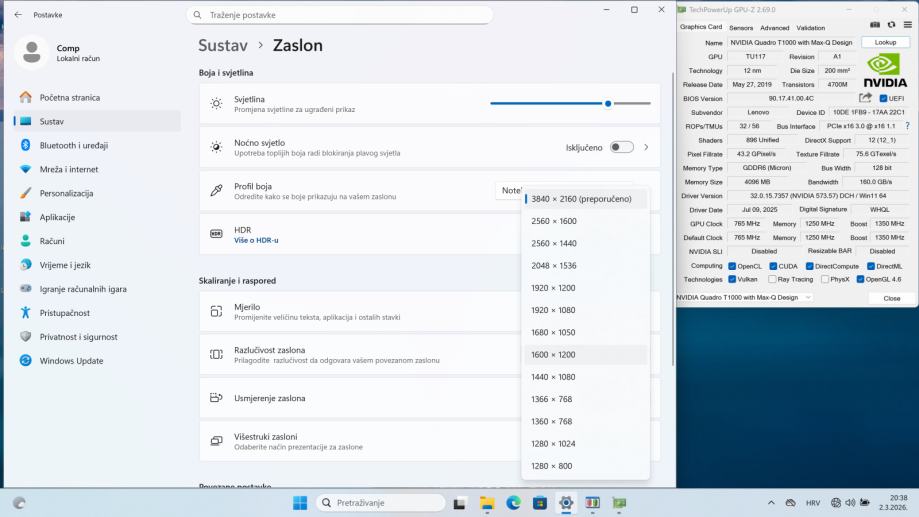Select Sustav in the sidebar
This screenshot has width=919, height=517.
point(97,121)
